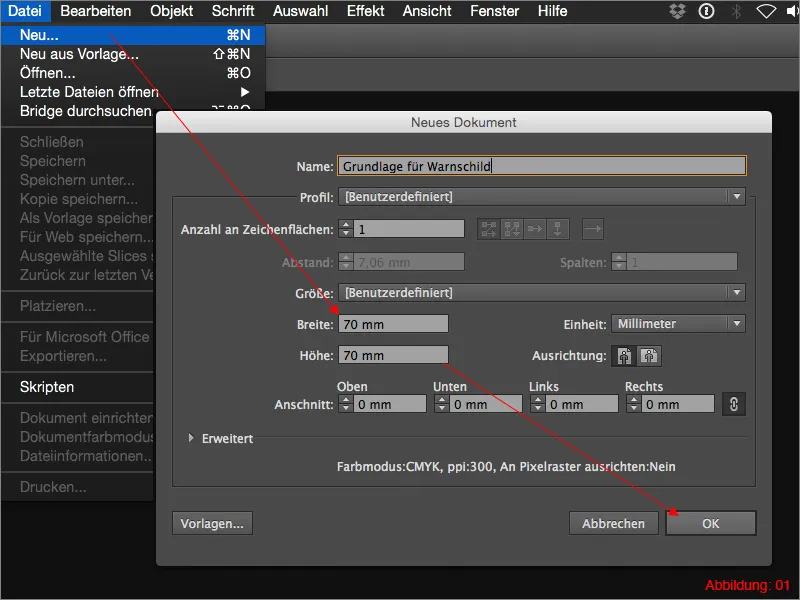Choose arrange by row icon

pos(535,229)
